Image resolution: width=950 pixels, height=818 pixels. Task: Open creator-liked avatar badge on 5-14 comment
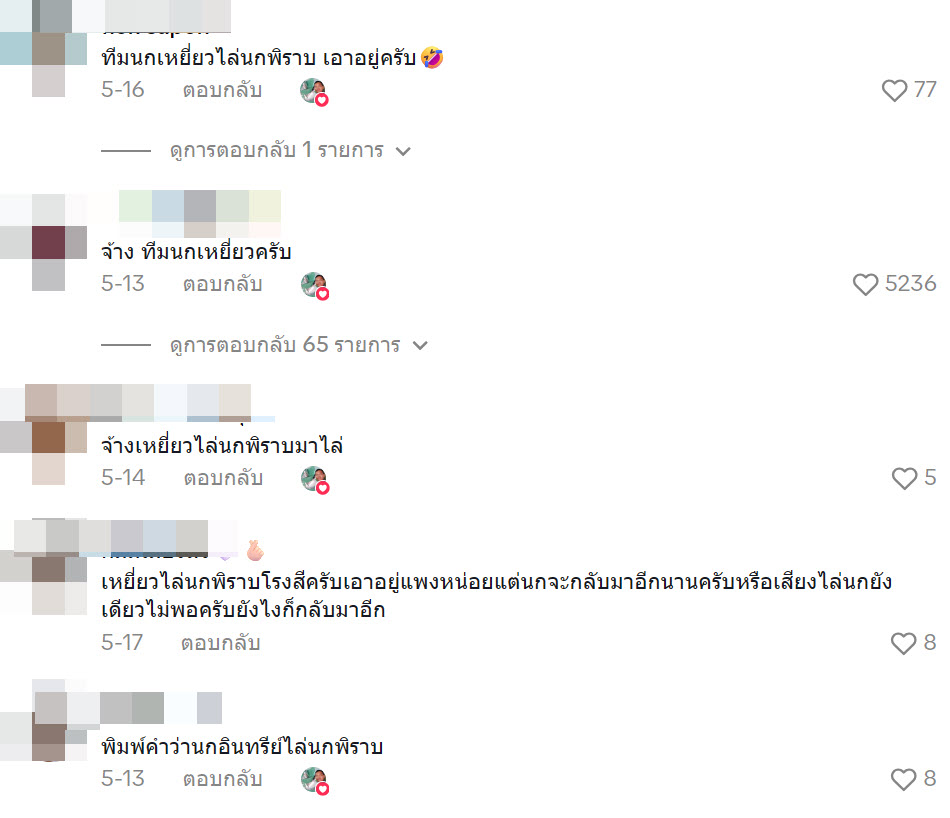pyautogui.click(x=315, y=480)
